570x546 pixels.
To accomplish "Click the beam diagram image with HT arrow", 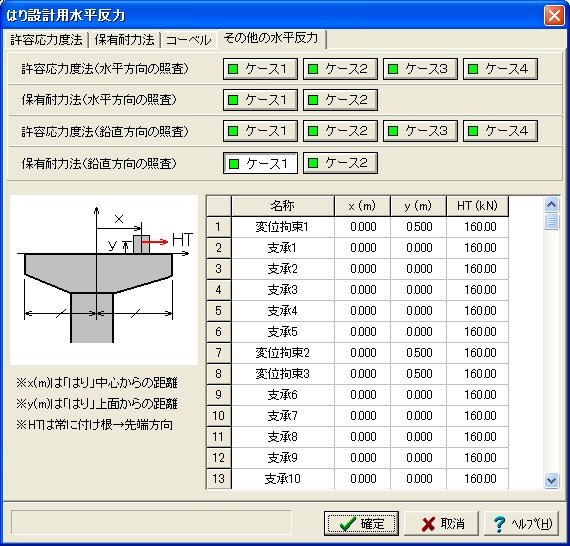I will tap(104, 280).
